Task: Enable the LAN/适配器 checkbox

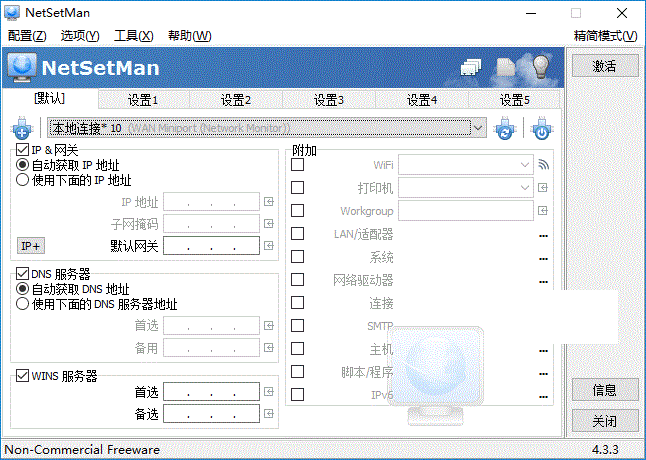Action: pos(297,234)
